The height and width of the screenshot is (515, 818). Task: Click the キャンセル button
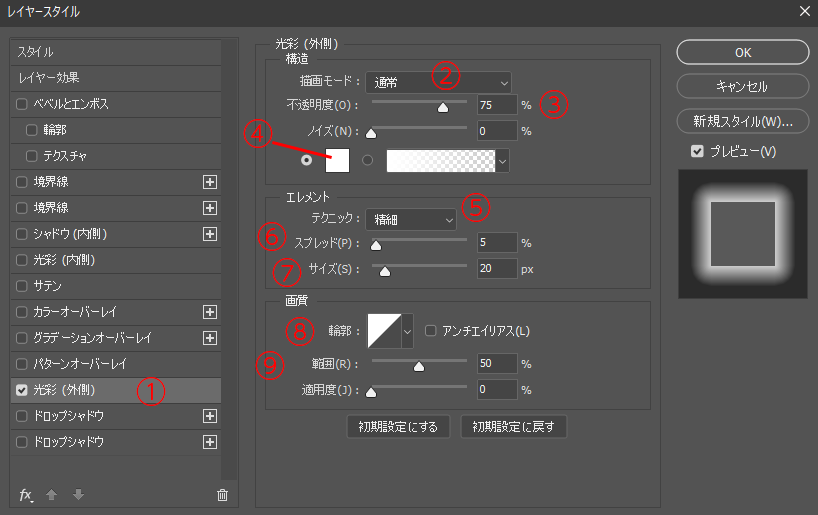[743, 87]
